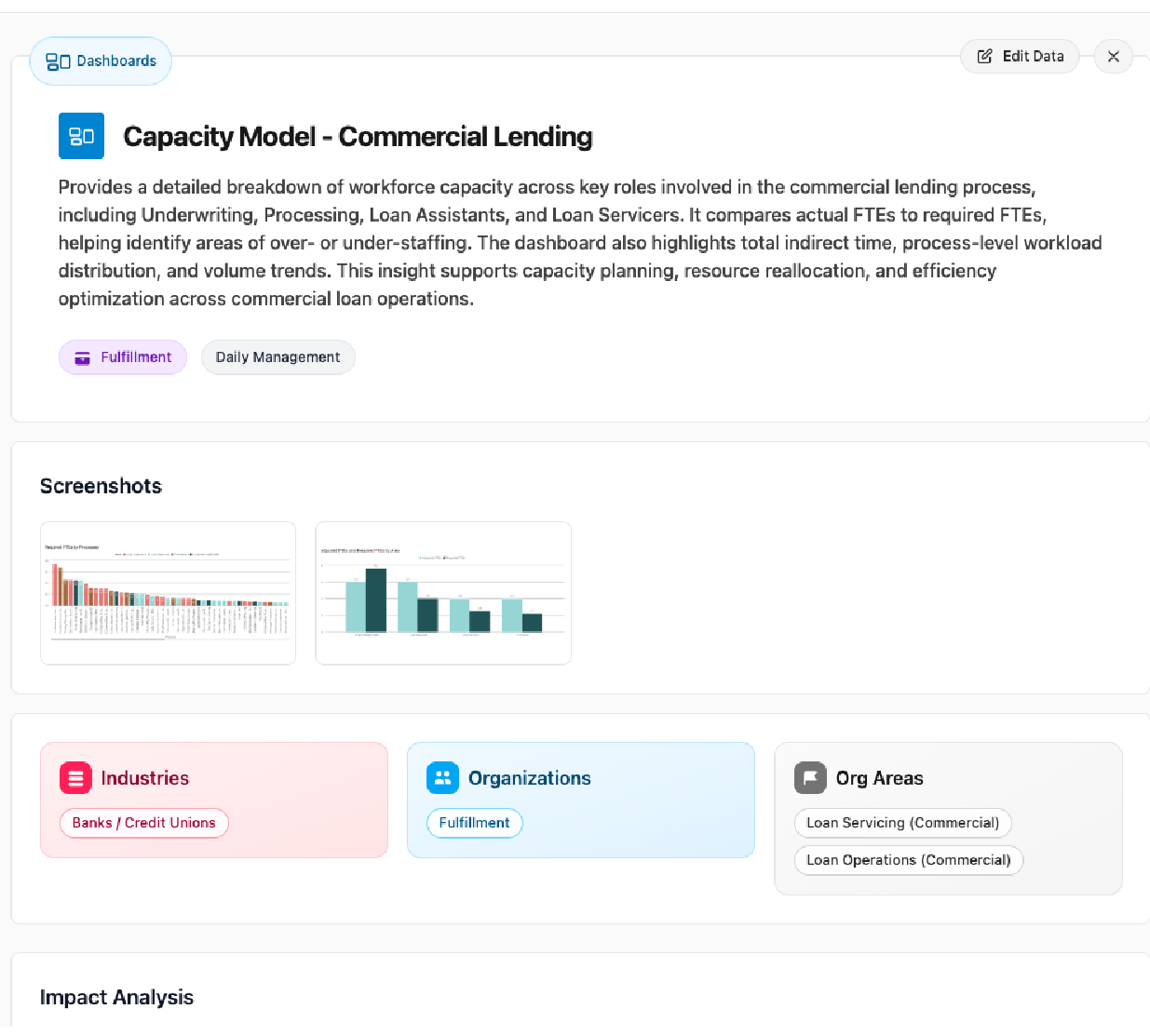Click the Impact Analysis section heading

(x=116, y=998)
